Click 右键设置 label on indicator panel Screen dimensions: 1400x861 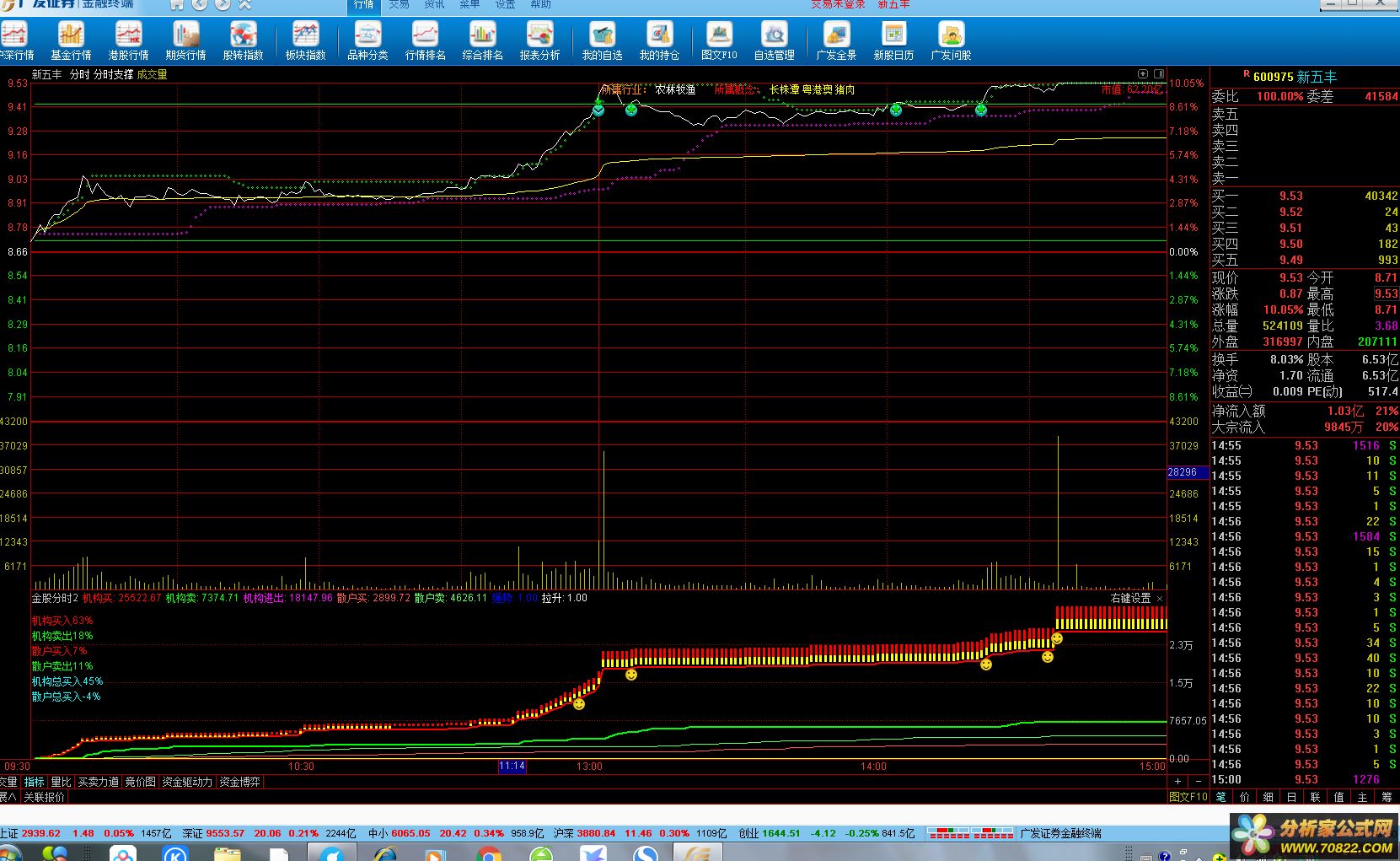click(1130, 599)
